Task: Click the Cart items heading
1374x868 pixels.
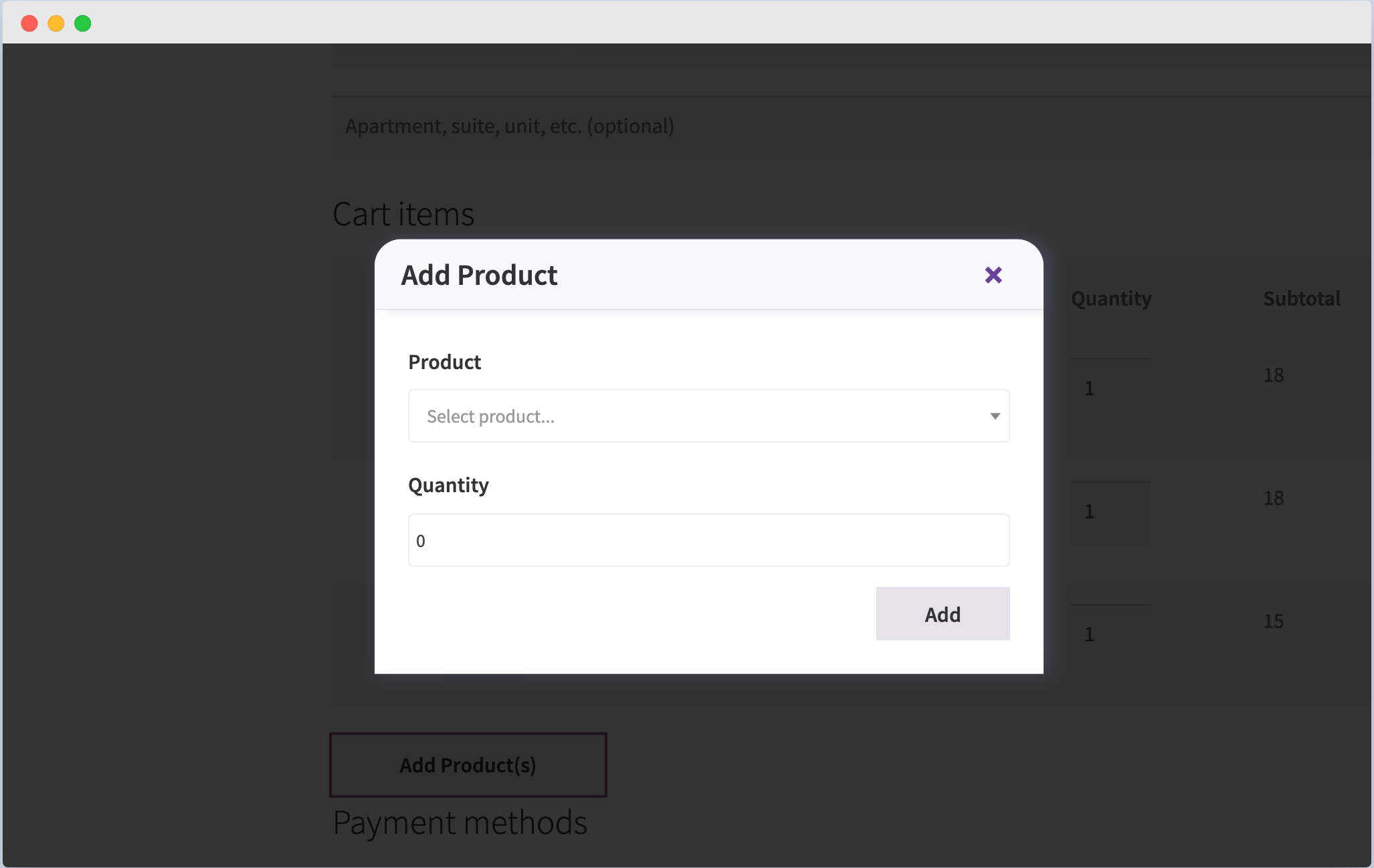Action: click(403, 213)
